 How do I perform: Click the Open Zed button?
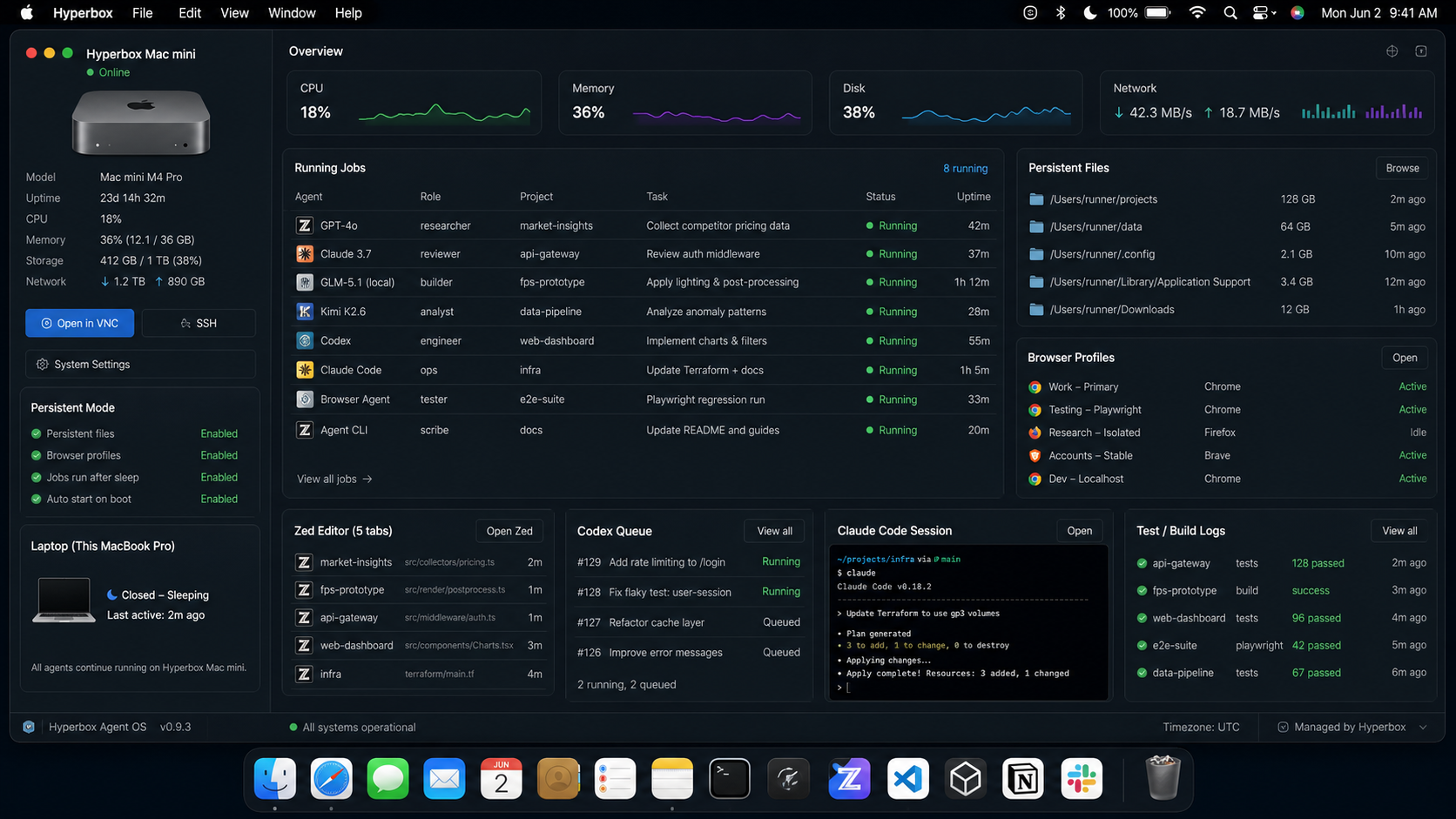[509, 531]
